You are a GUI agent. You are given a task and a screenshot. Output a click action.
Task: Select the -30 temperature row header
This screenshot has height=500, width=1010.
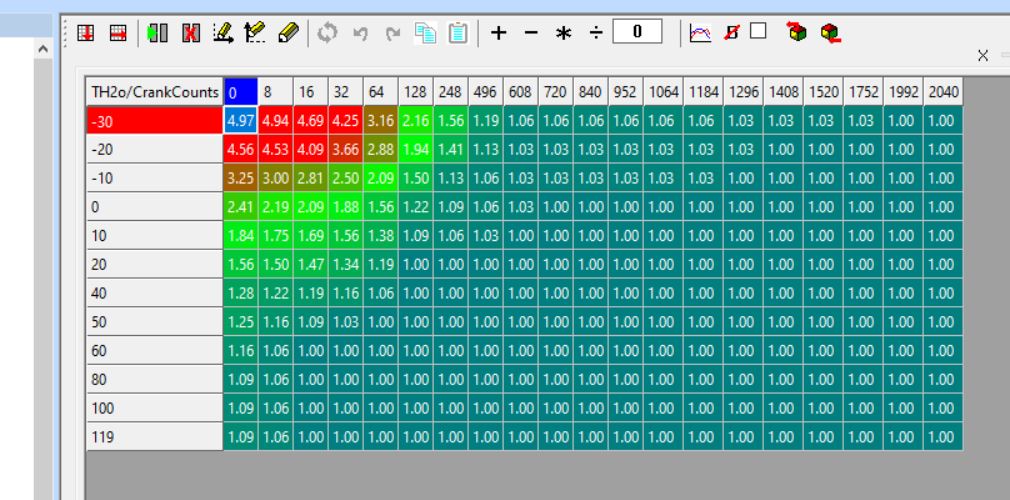[154, 121]
